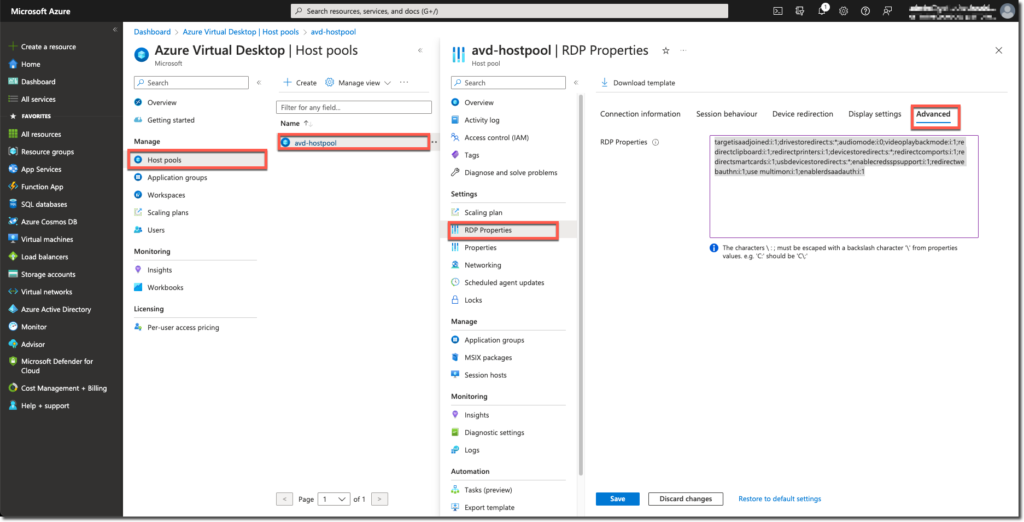Open Azure Cosmos DB in the sidebar
Screen dimensions: 1024x522
[x=48, y=221]
